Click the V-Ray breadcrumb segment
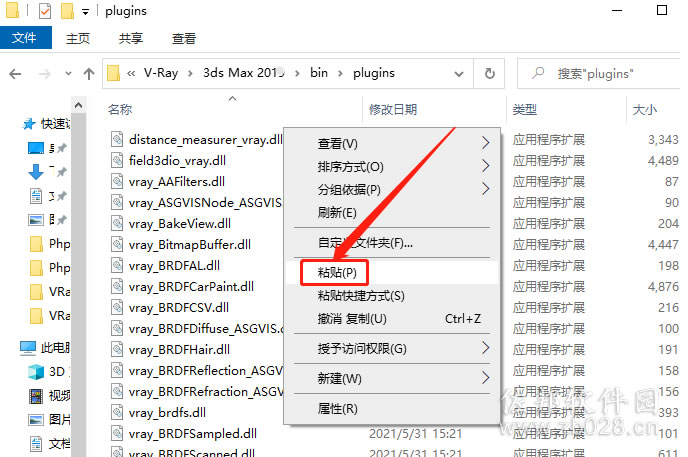 [x=161, y=73]
